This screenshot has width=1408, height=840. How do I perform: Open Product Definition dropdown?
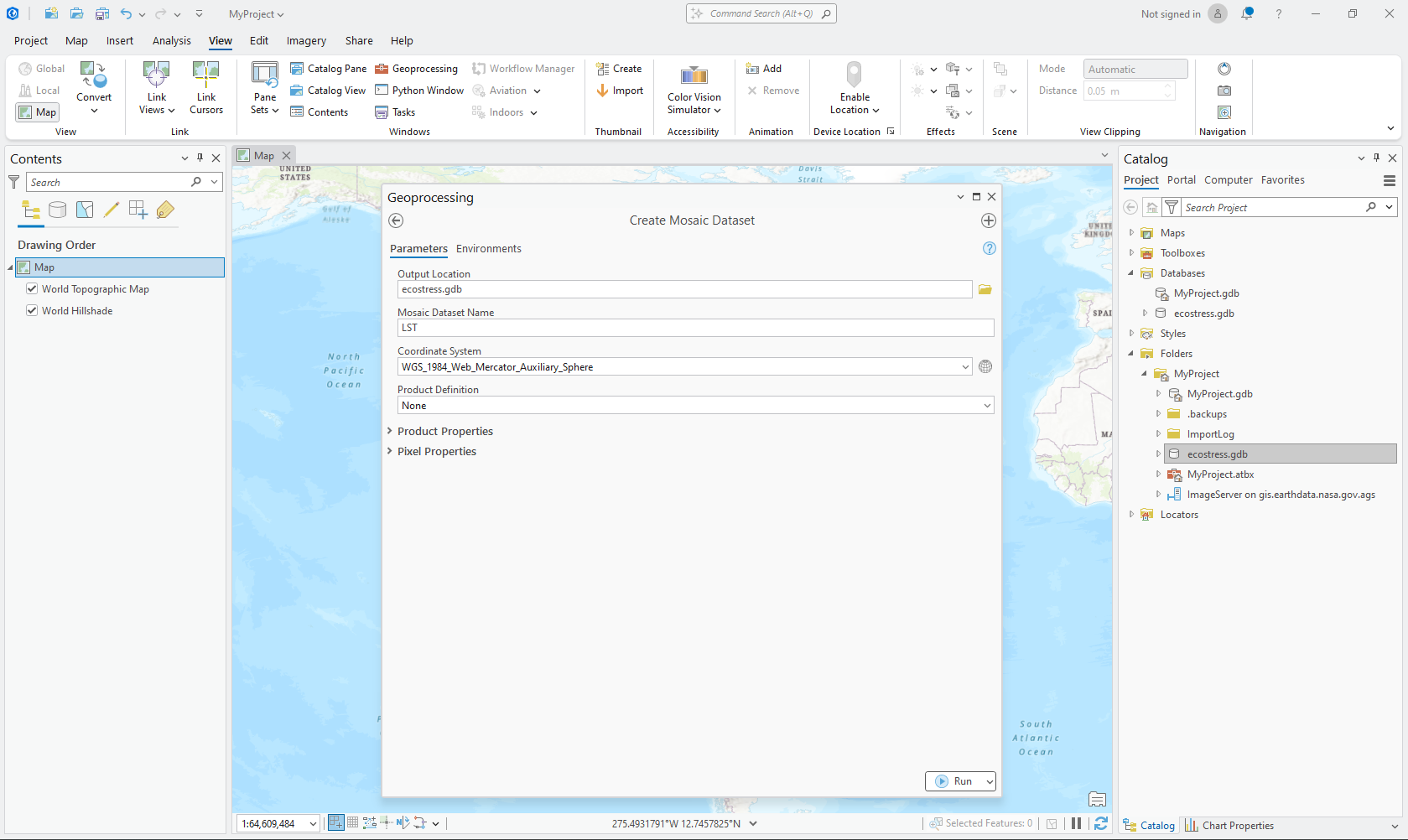(987, 406)
